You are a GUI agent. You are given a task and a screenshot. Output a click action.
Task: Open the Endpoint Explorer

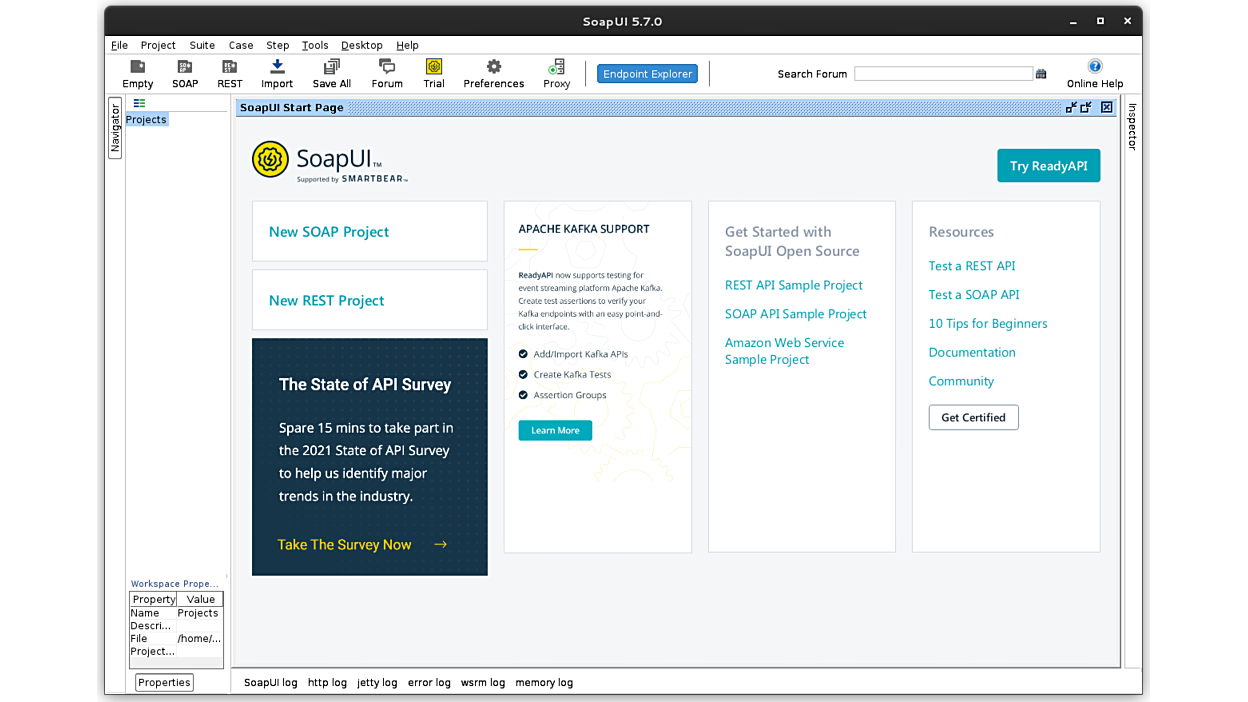click(x=647, y=73)
